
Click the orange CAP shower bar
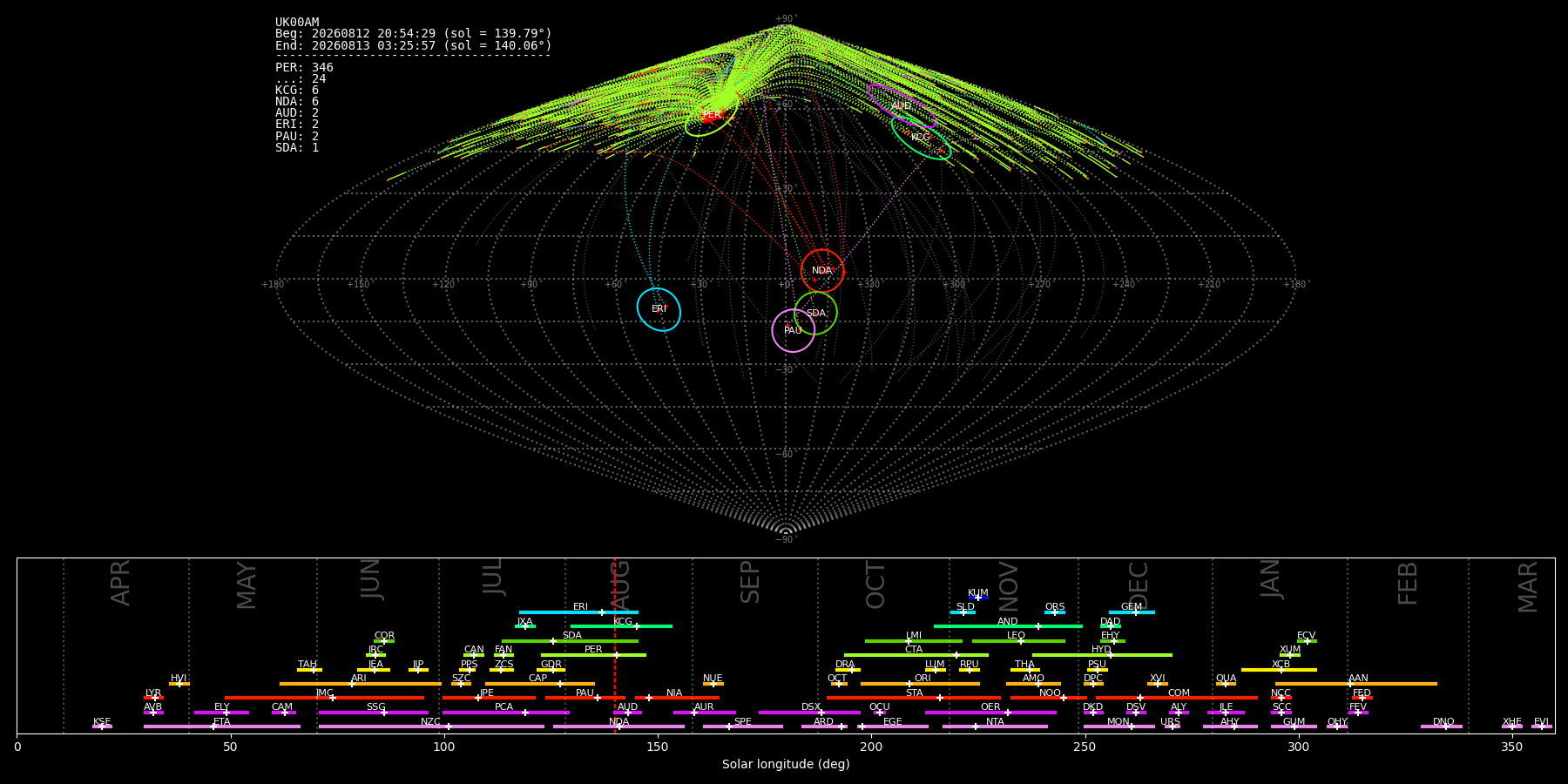(540, 684)
